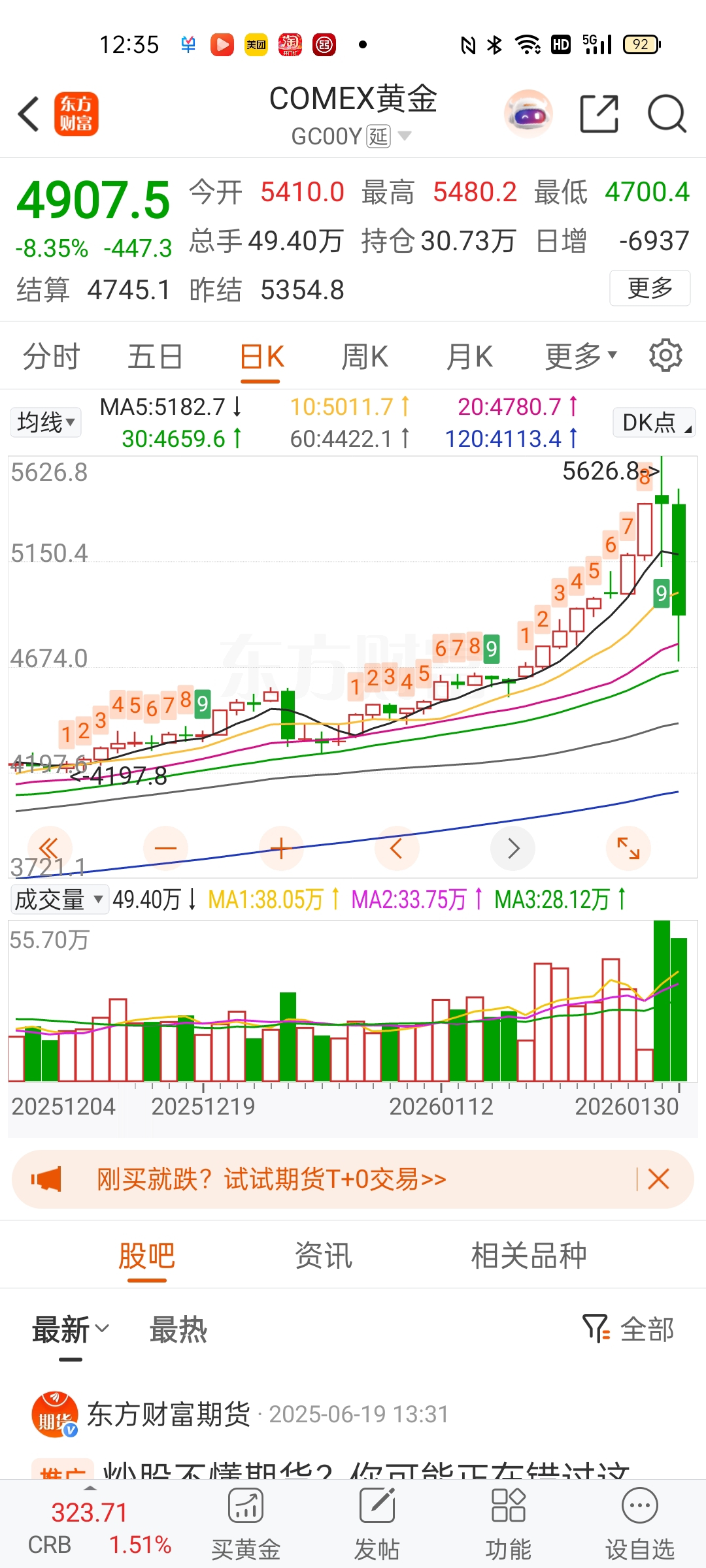Open the 相关品种 tab
The height and width of the screenshot is (1568, 706).
pos(529,1256)
